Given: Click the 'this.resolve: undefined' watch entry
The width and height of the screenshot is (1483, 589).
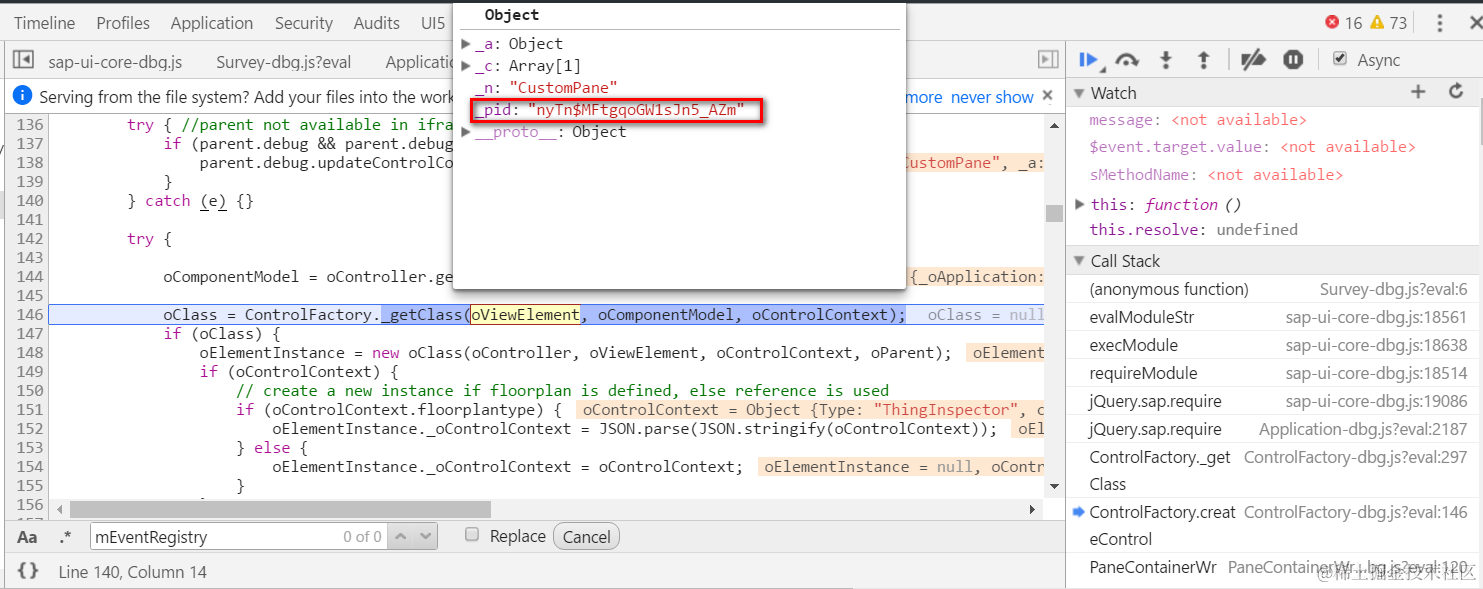Looking at the screenshot, I should click(x=1193, y=230).
